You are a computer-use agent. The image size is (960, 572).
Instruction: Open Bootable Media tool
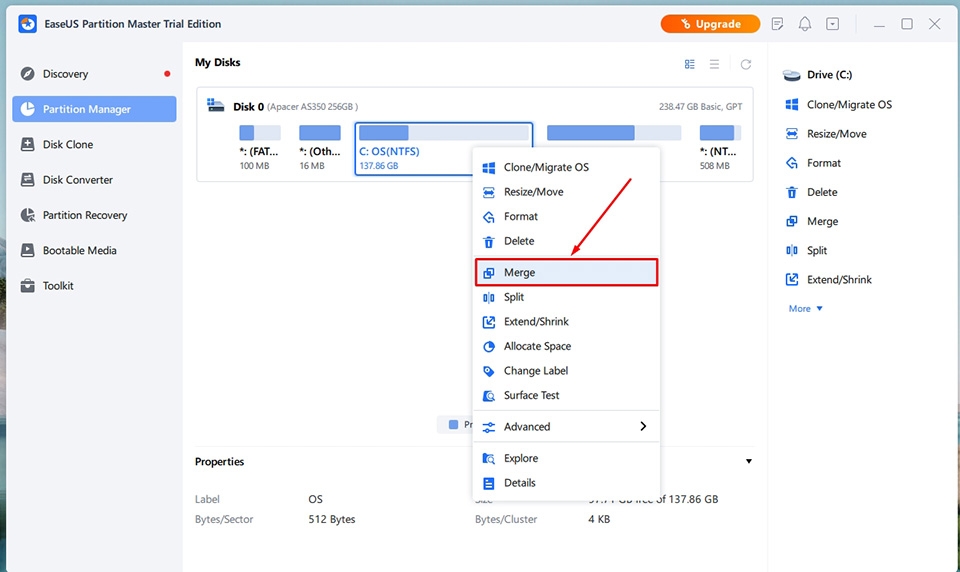[x=94, y=250]
